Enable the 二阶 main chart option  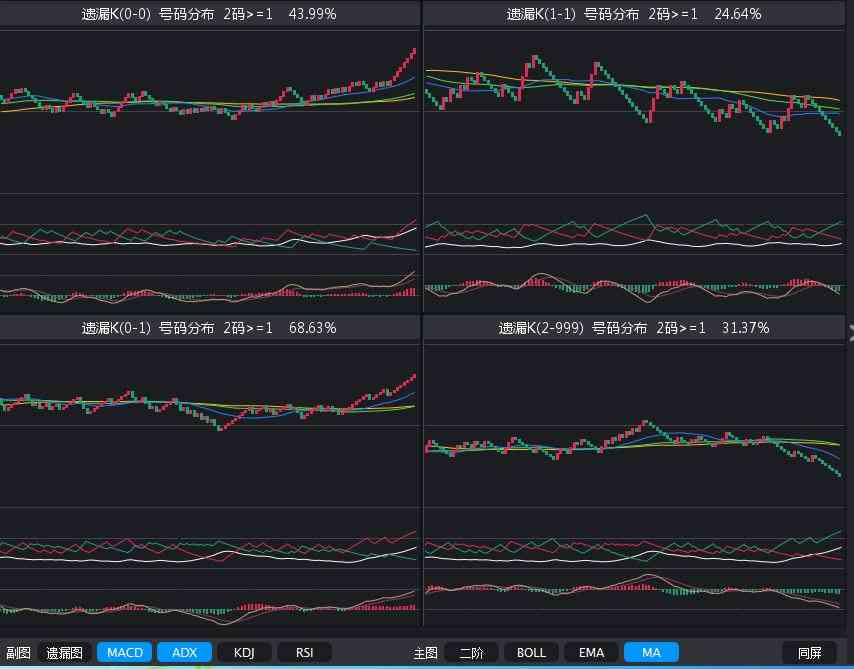pyautogui.click(x=471, y=652)
